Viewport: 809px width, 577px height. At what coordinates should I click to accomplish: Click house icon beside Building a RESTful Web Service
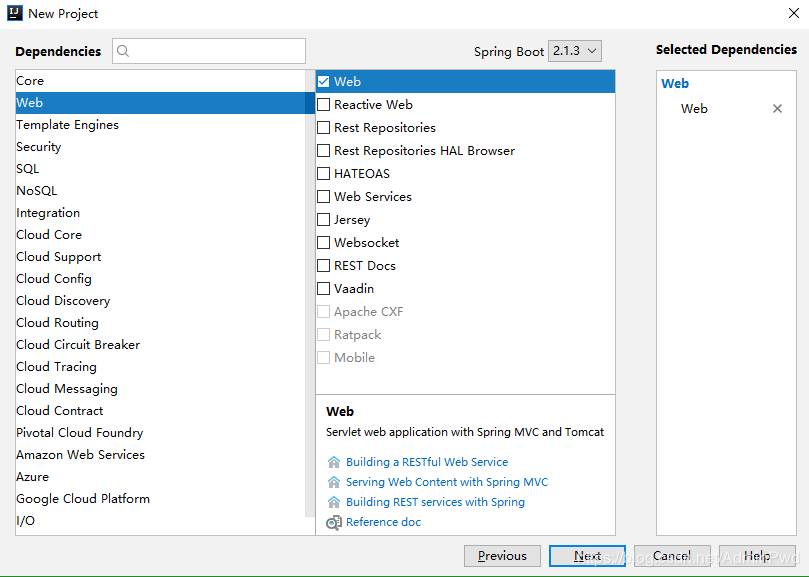tap(334, 461)
